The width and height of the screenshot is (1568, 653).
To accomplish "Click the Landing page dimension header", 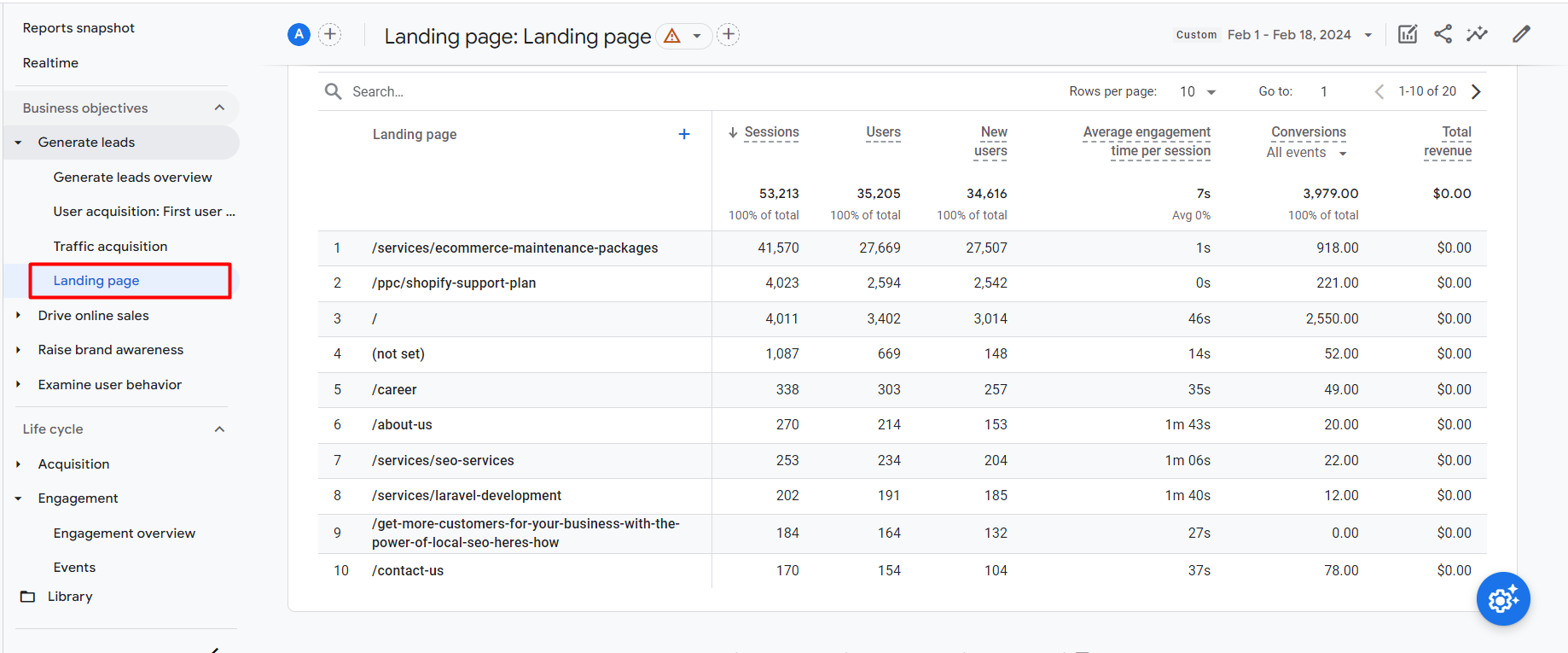I will point(414,134).
